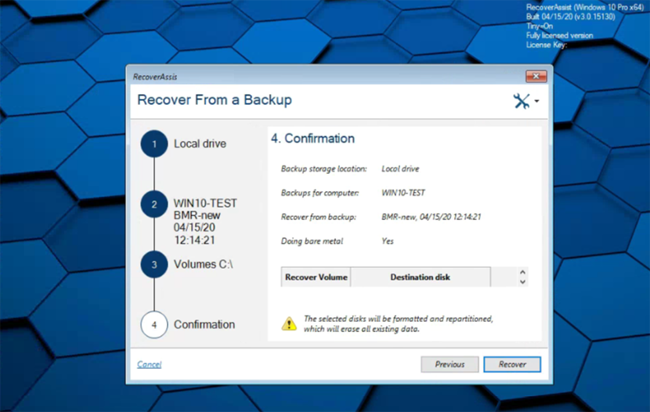Click the Destination disk column header
The width and height of the screenshot is (650, 412).
coord(420,277)
